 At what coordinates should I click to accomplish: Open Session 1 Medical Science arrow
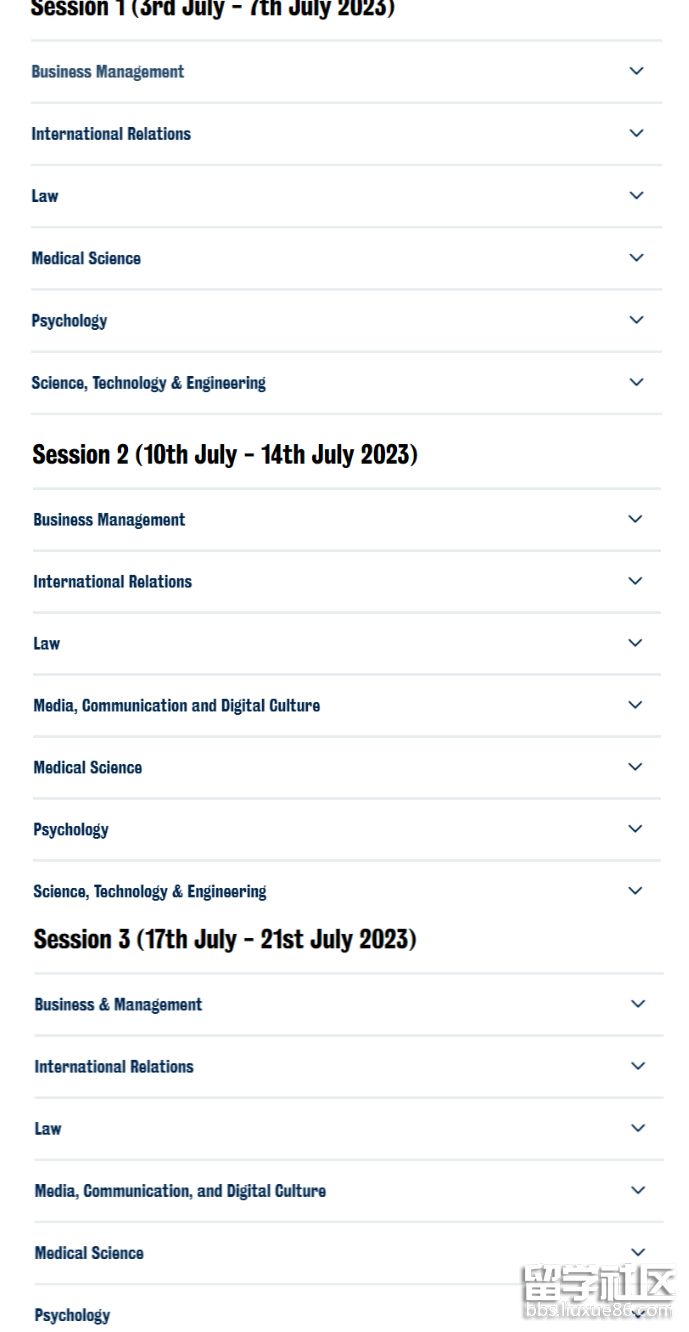point(636,257)
